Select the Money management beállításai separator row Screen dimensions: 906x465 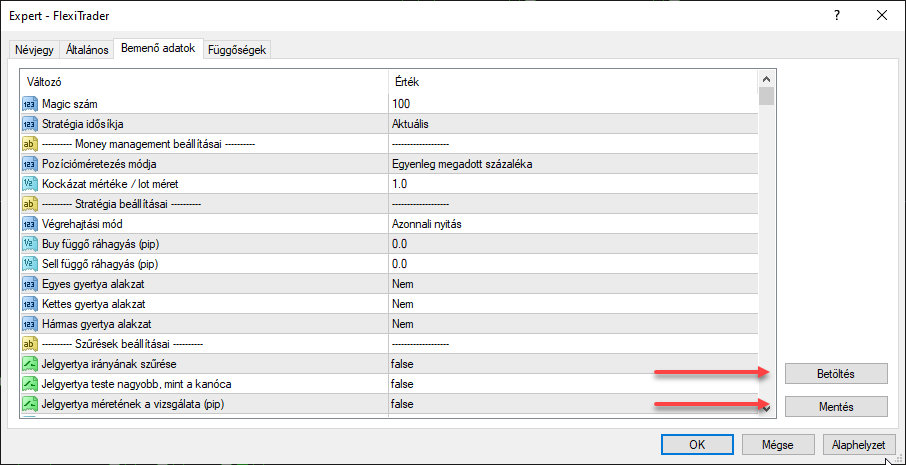(390, 144)
